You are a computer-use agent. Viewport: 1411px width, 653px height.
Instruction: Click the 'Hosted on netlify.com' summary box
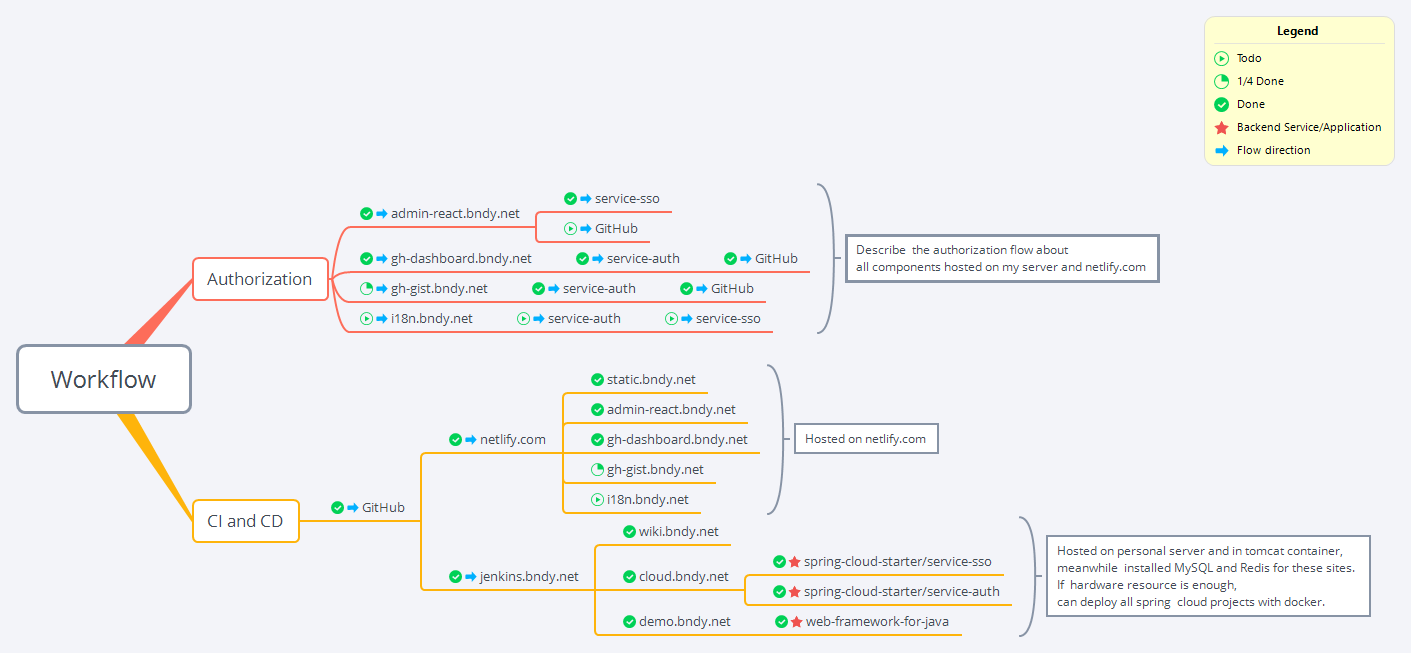866,439
